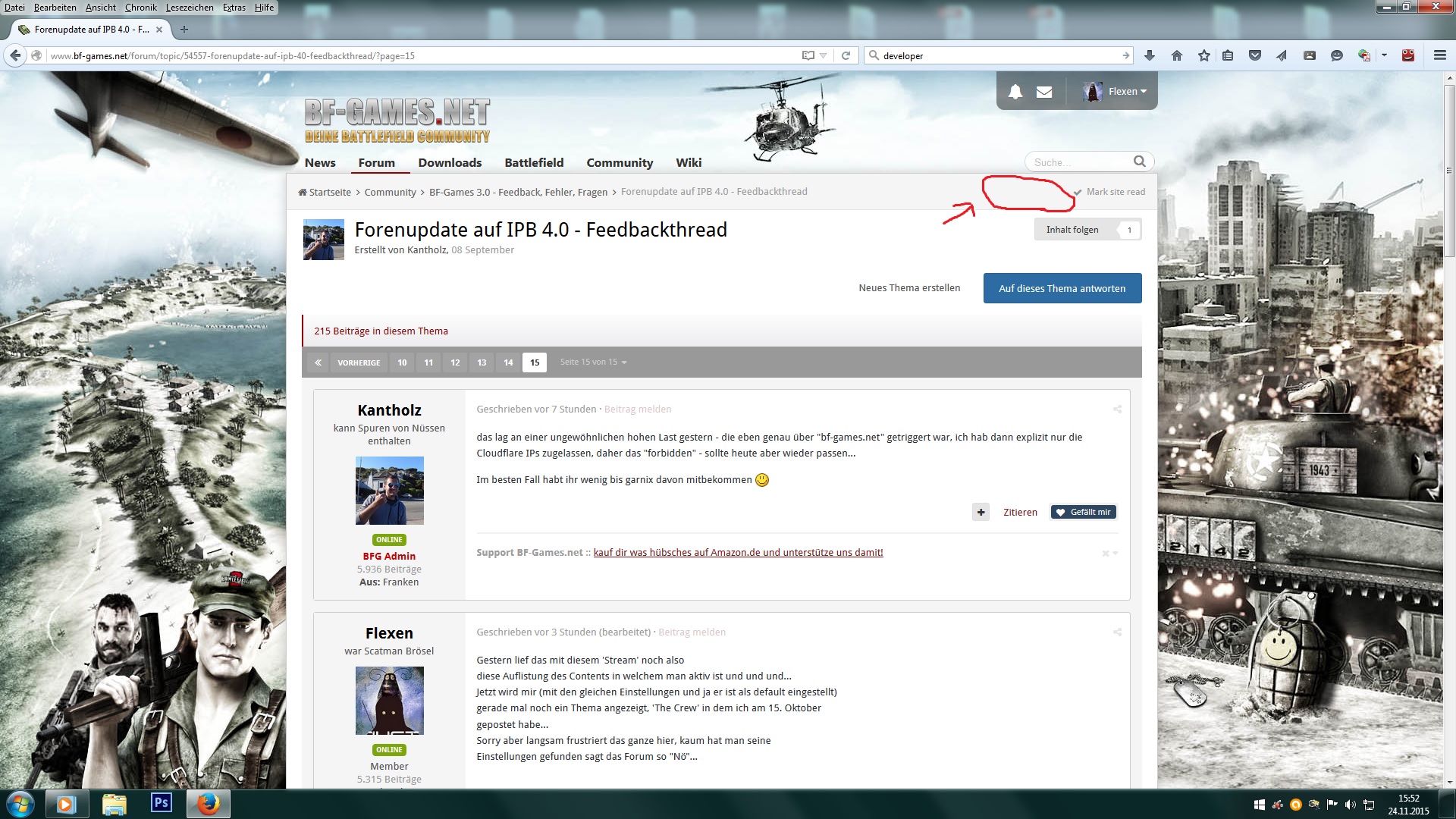1456x819 pixels.
Task: Click the BF-GAMES.NET site logo
Action: (397, 121)
